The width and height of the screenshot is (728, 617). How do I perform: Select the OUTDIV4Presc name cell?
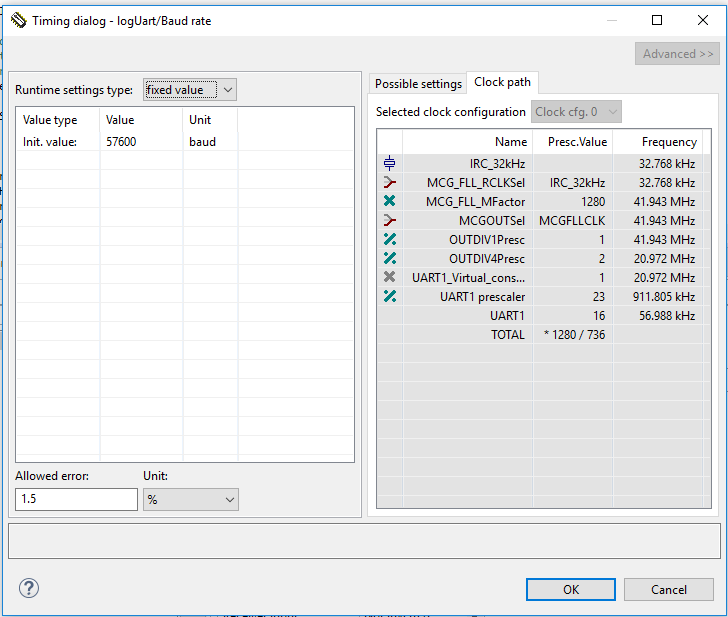[468, 259]
